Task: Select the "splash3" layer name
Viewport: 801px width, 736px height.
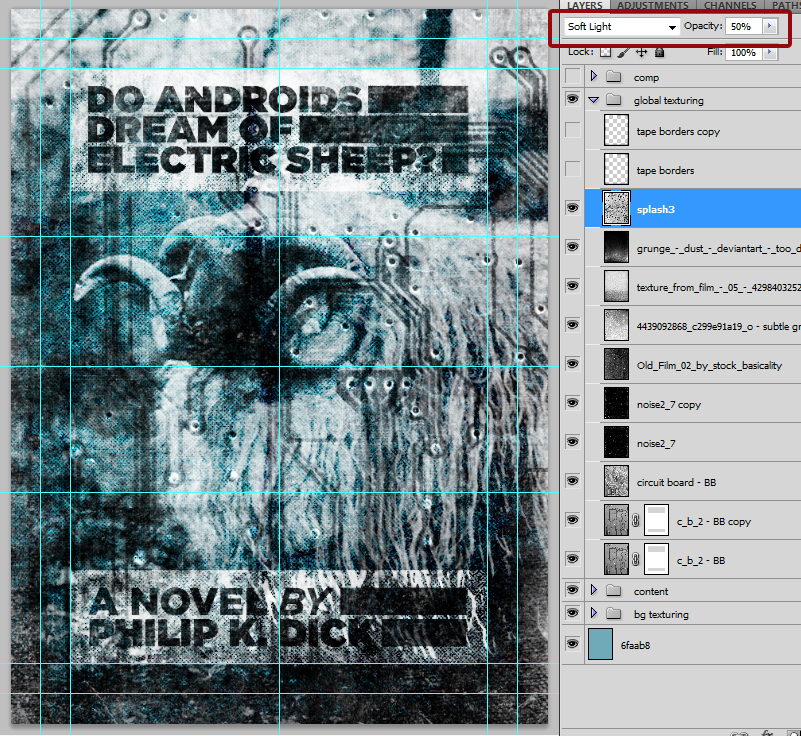Action: (x=656, y=209)
